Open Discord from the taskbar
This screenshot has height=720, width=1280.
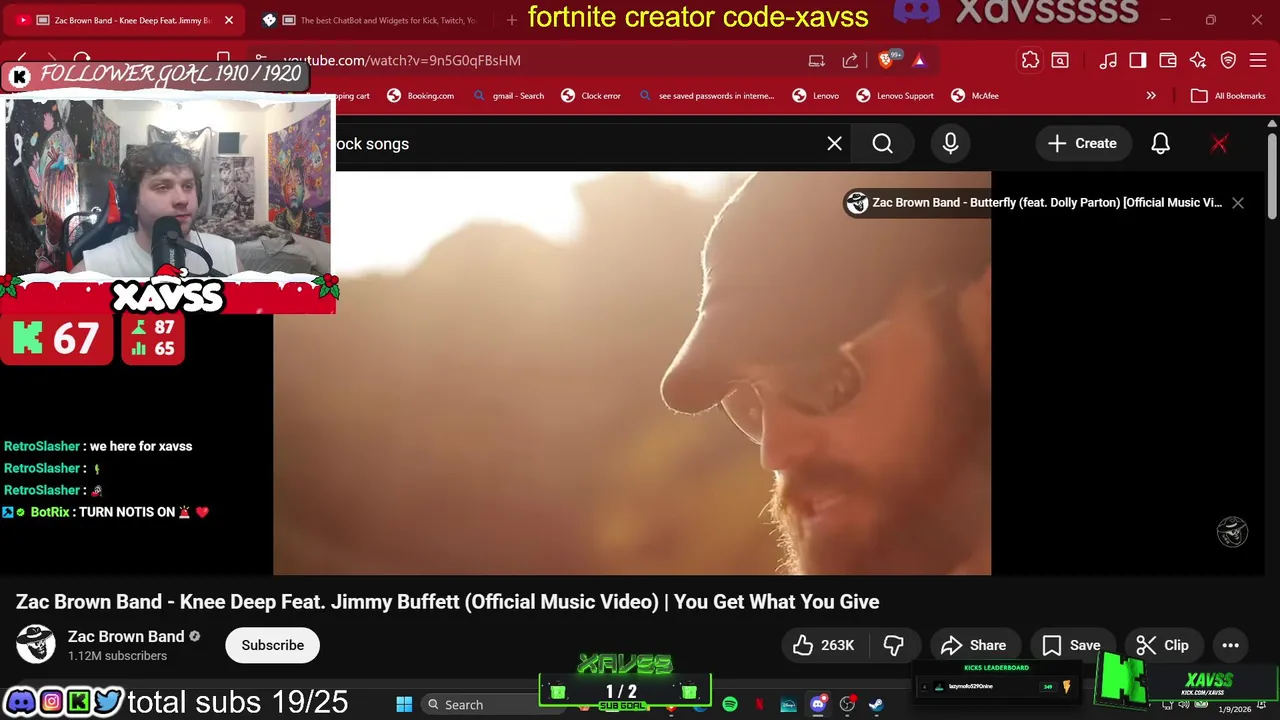pyautogui.click(x=818, y=704)
